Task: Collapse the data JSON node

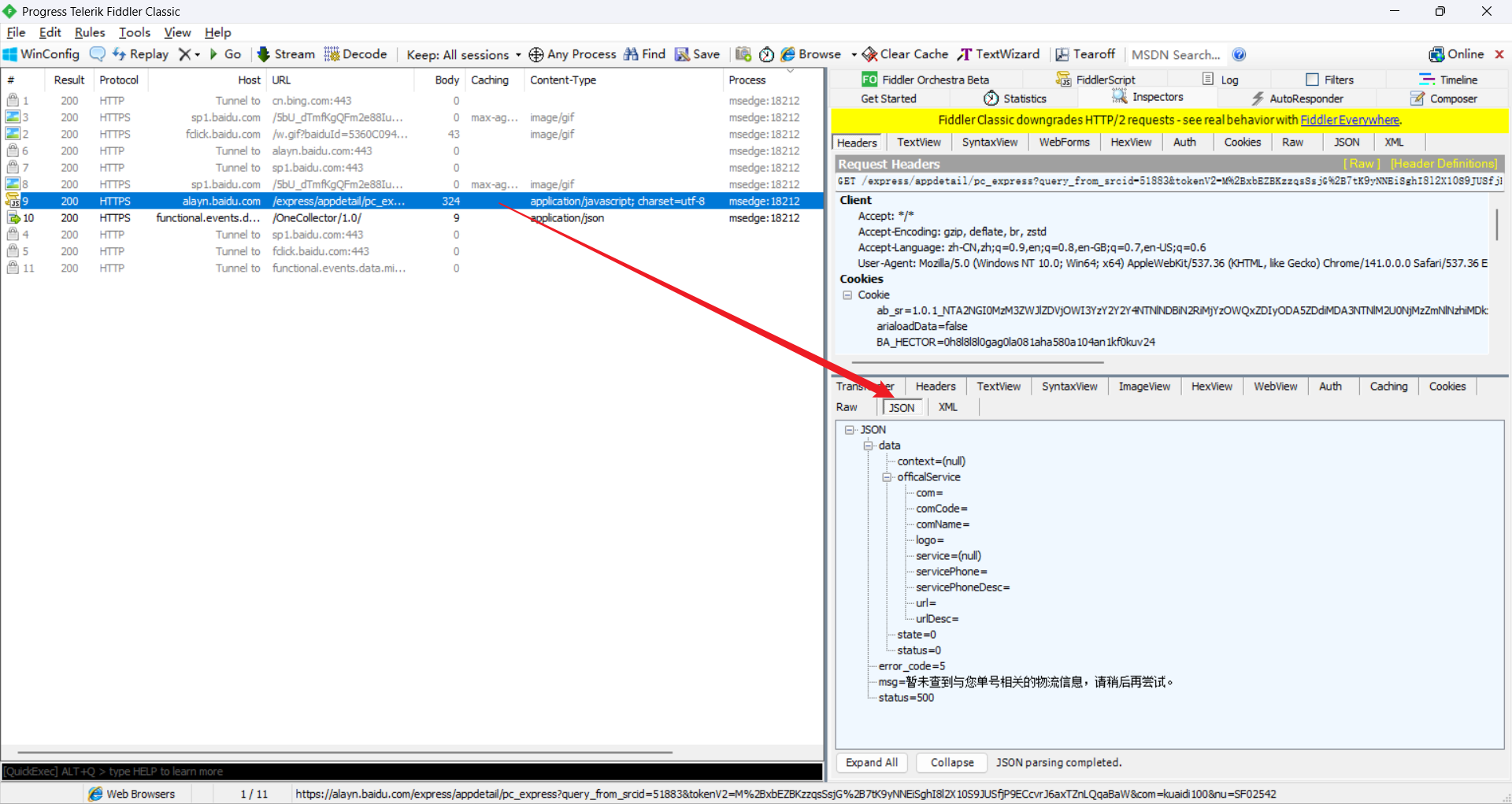Action: (868, 446)
